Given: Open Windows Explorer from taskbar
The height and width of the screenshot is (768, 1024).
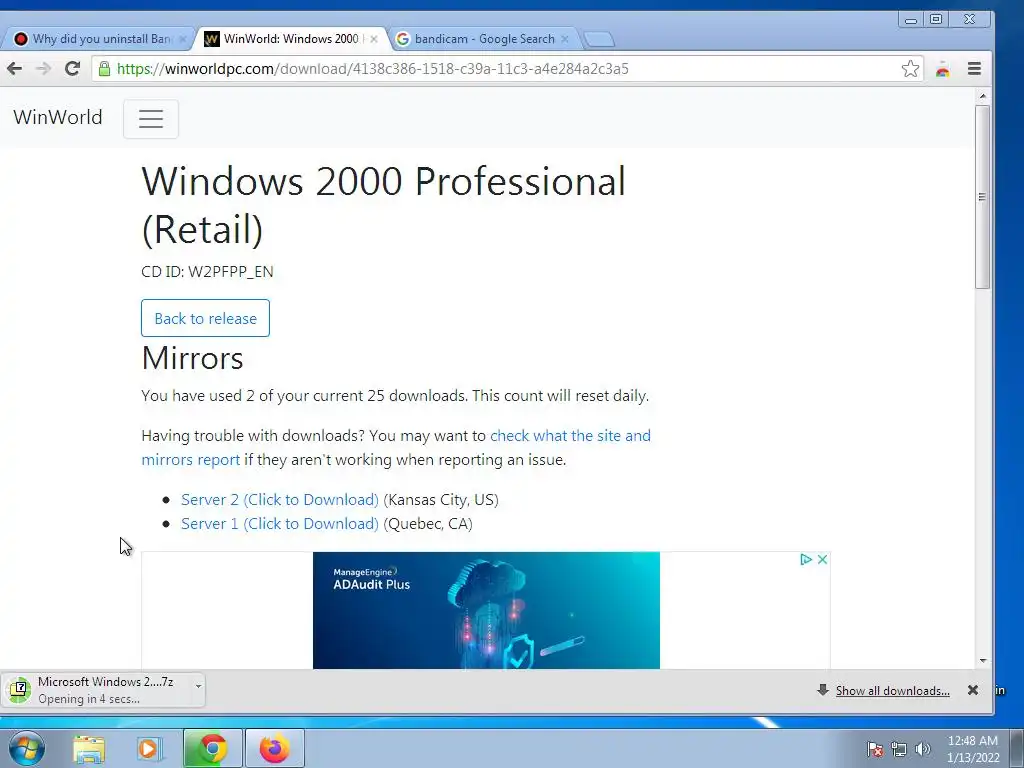Looking at the screenshot, I should [x=89, y=749].
